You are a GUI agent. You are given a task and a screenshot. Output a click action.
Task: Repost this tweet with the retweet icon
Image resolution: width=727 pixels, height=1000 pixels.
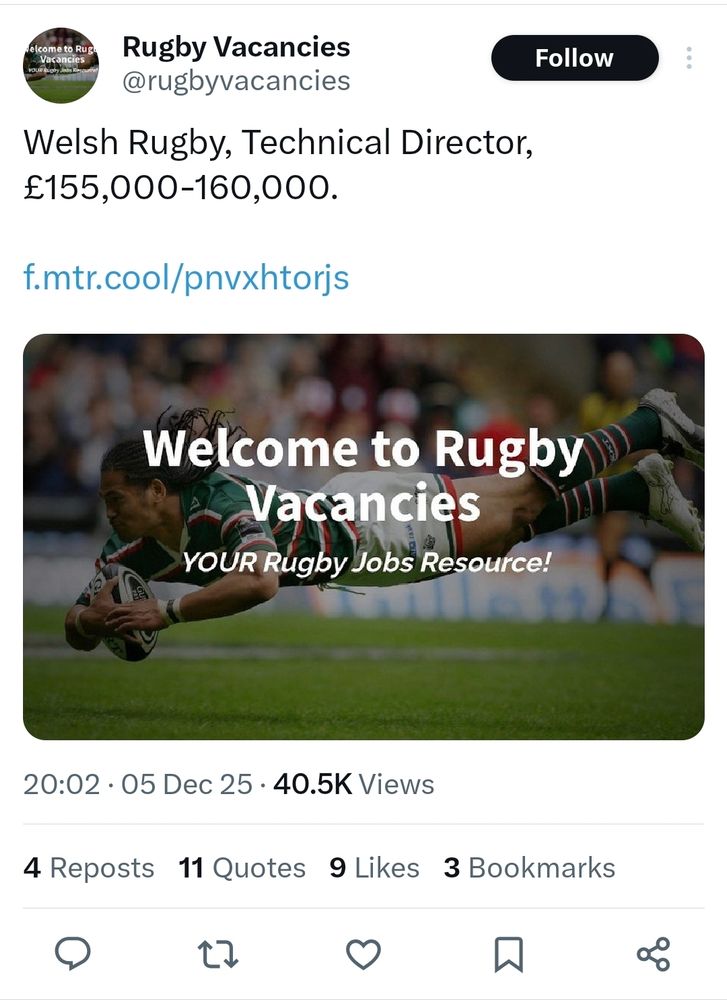pos(218,954)
